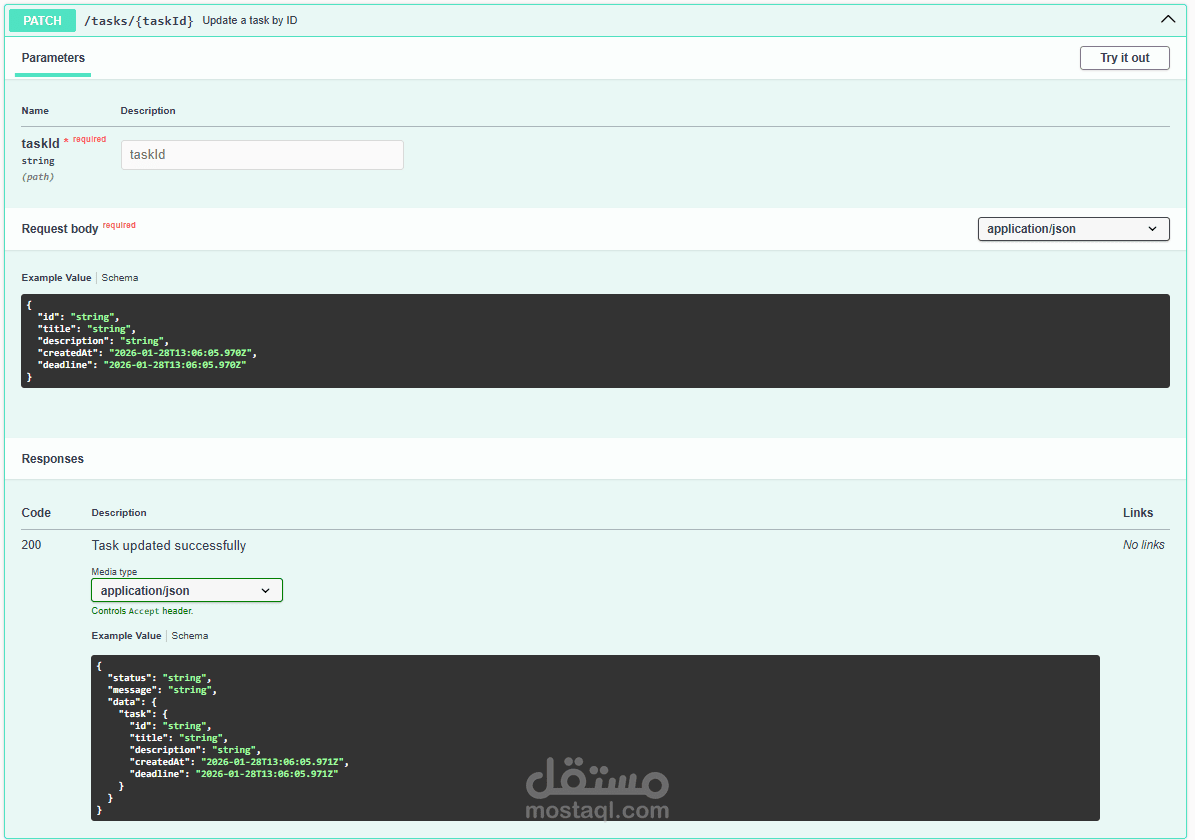
Task: Click the '(path)' parameter location text
Action: pyautogui.click(x=38, y=177)
